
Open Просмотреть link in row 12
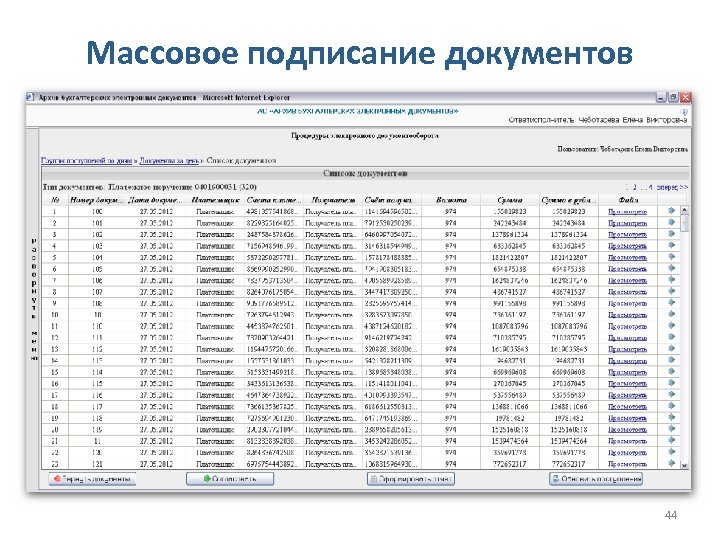coord(627,338)
